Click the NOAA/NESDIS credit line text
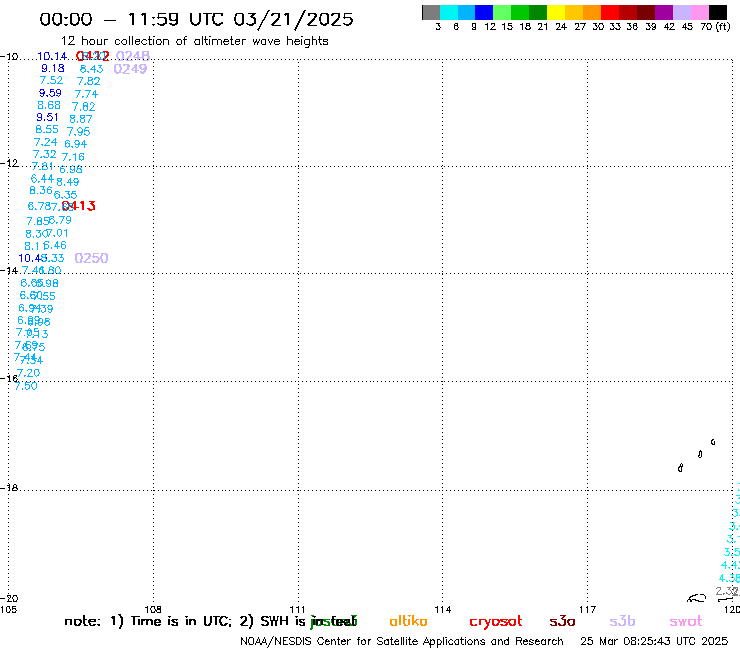The height and width of the screenshot is (650, 740). click(402, 642)
